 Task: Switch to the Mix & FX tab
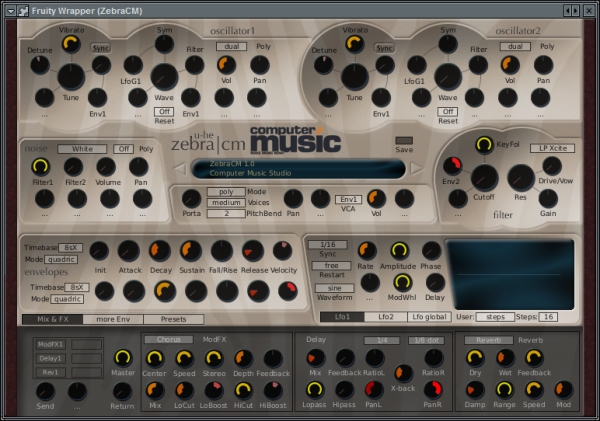[53, 319]
